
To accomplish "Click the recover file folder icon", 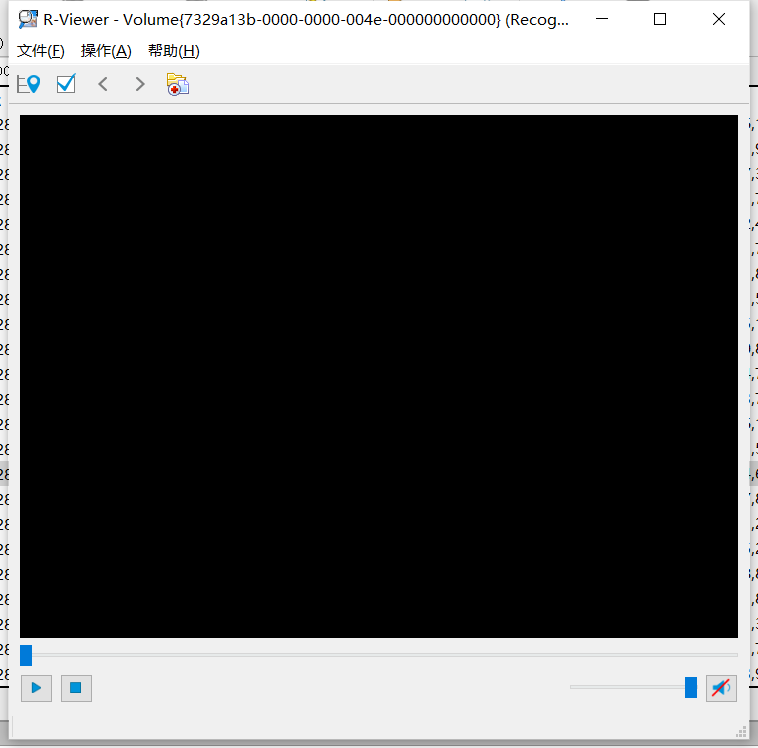I will (x=178, y=84).
